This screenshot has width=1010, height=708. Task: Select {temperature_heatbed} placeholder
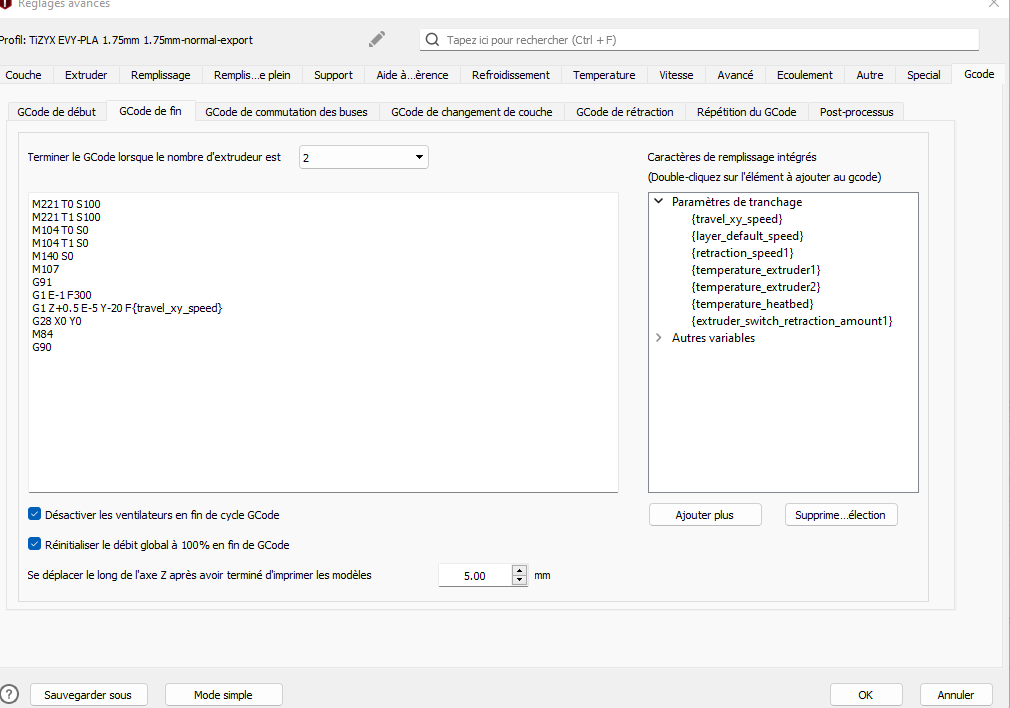[x=752, y=303]
